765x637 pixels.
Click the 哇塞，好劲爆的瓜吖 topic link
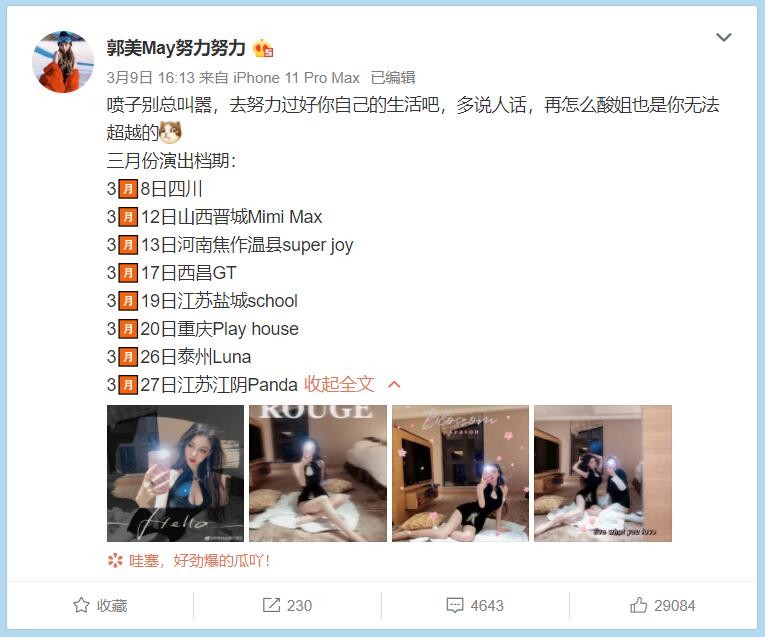tap(199, 561)
